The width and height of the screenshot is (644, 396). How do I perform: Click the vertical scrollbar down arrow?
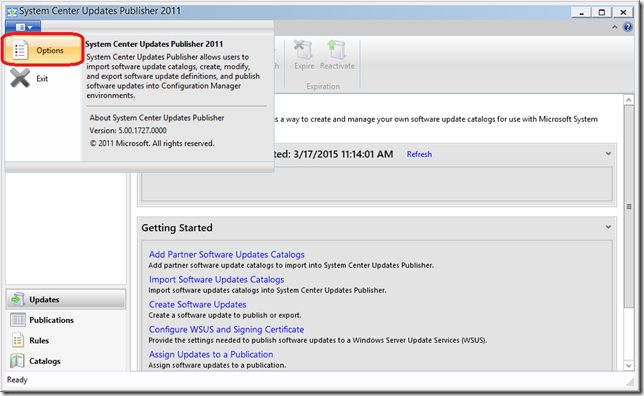pyautogui.click(x=628, y=366)
